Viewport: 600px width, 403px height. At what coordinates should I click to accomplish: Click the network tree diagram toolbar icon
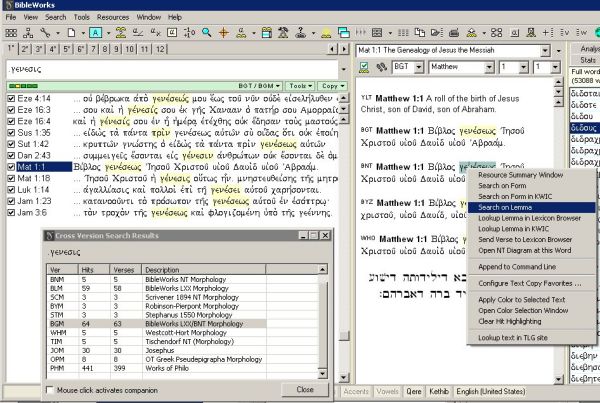pos(28,33)
